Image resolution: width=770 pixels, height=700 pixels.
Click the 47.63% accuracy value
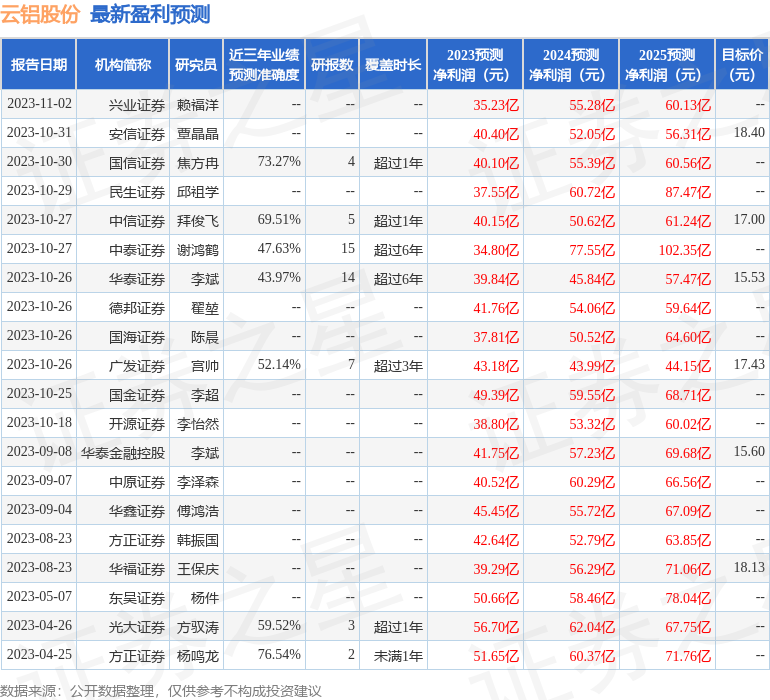pyautogui.click(x=279, y=249)
